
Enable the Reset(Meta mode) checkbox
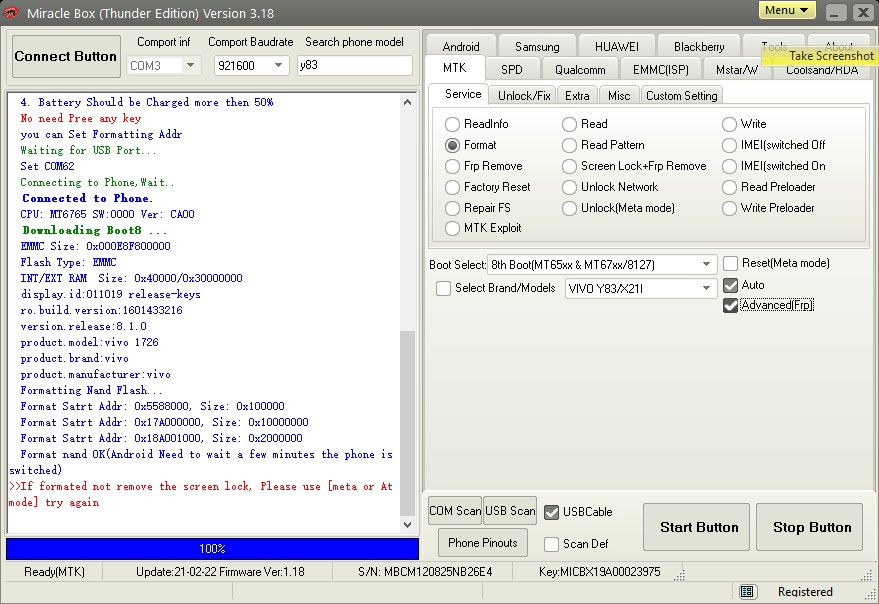click(x=730, y=263)
